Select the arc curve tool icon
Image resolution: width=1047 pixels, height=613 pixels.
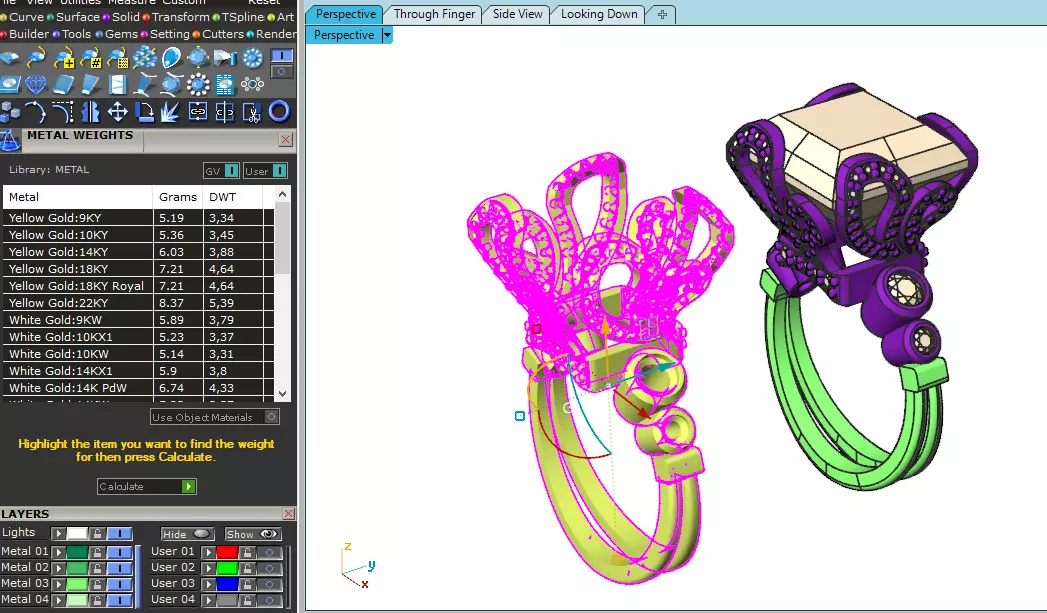[x=37, y=112]
